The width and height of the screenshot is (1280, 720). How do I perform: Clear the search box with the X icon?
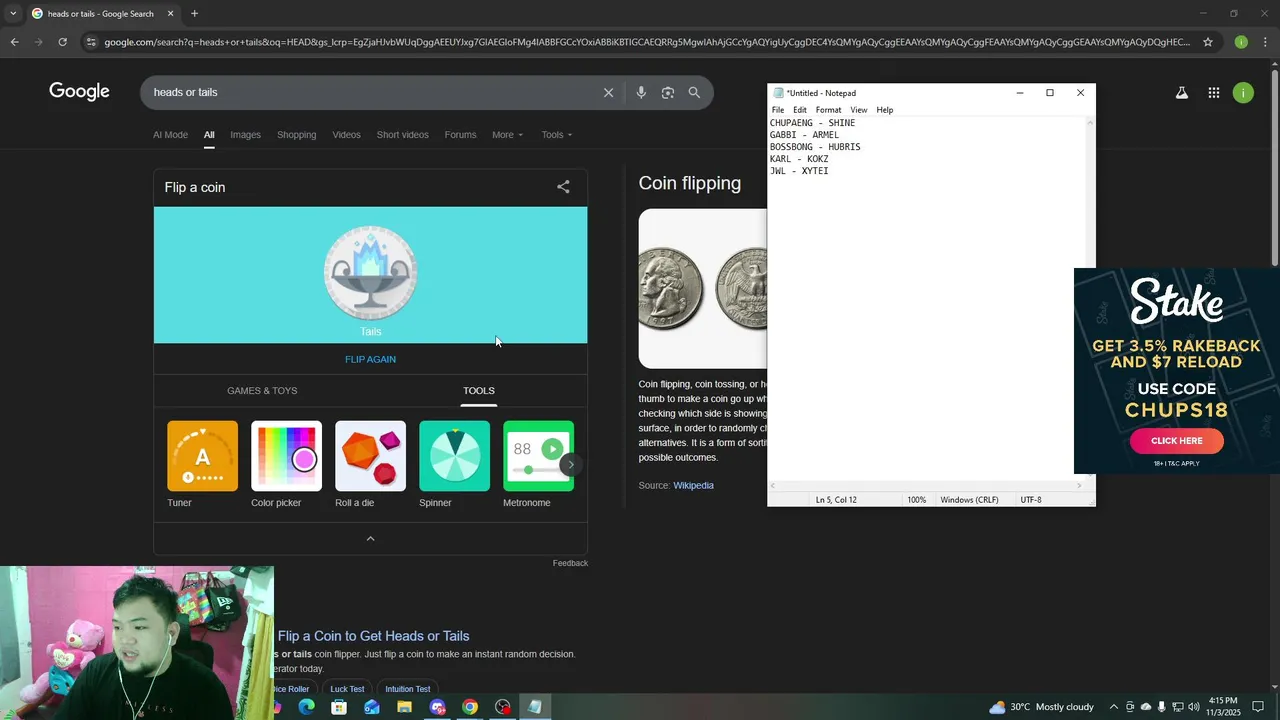pos(608,92)
